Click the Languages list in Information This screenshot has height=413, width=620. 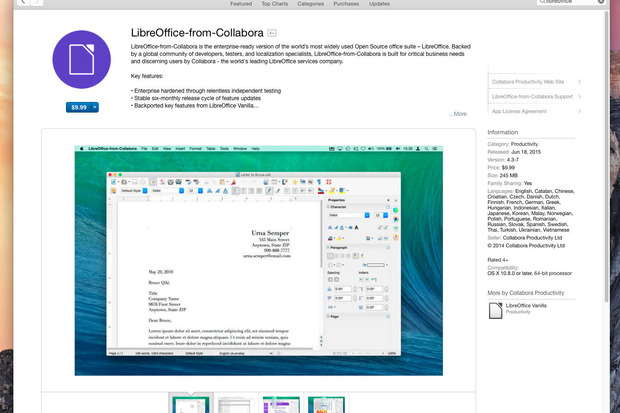point(531,210)
